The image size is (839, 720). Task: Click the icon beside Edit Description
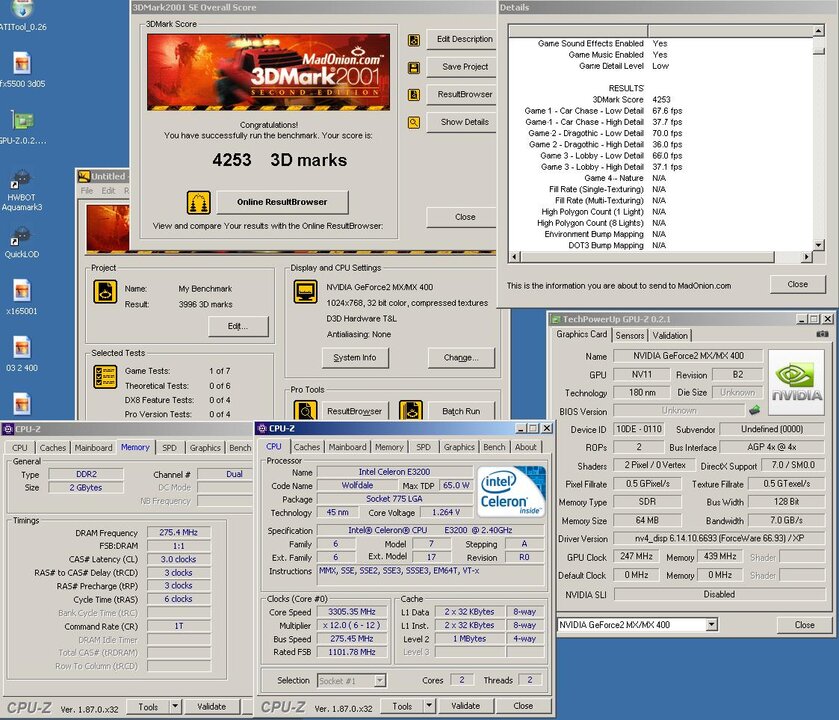414,40
